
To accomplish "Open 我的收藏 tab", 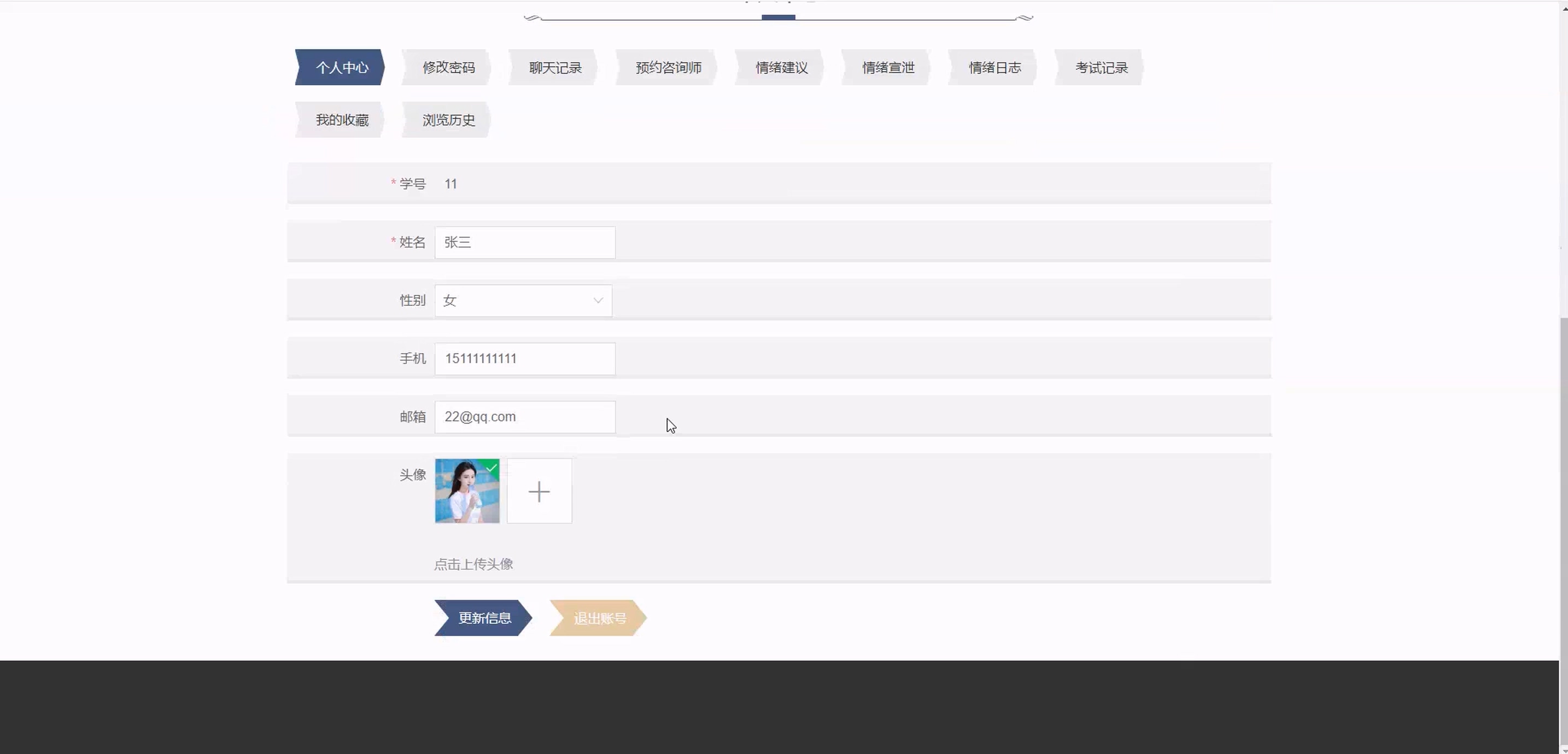I will point(342,120).
